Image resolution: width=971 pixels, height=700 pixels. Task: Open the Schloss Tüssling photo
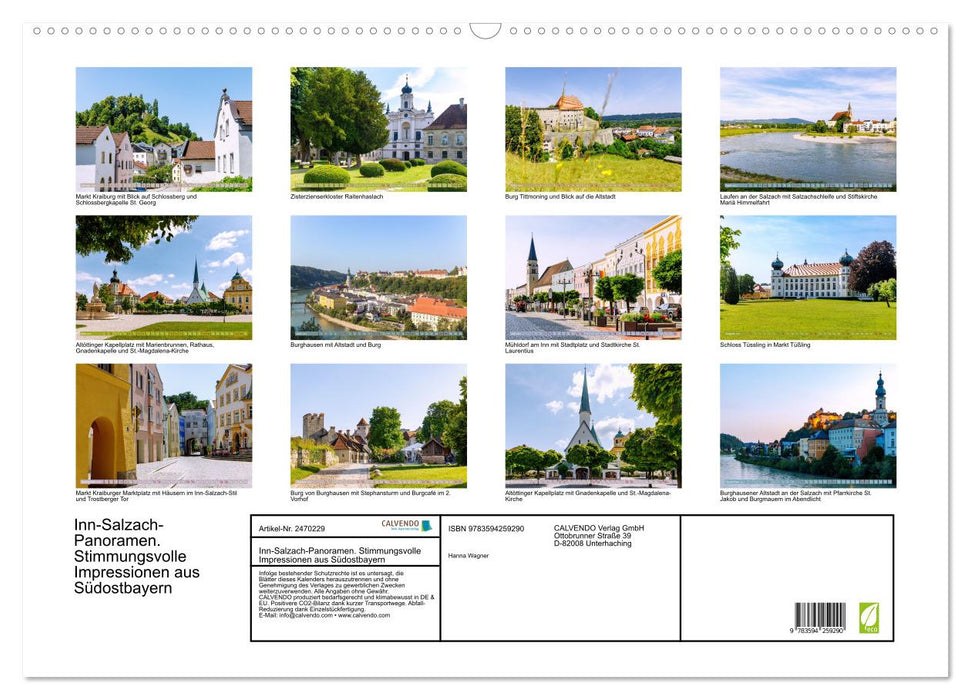pos(808,278)
